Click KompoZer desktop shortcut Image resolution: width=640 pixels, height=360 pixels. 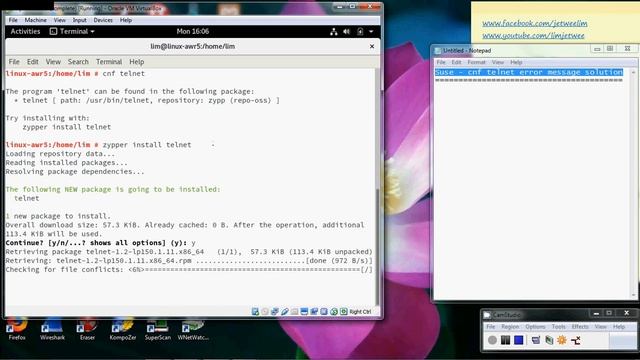pyautogui.click(x=122, y=330)
